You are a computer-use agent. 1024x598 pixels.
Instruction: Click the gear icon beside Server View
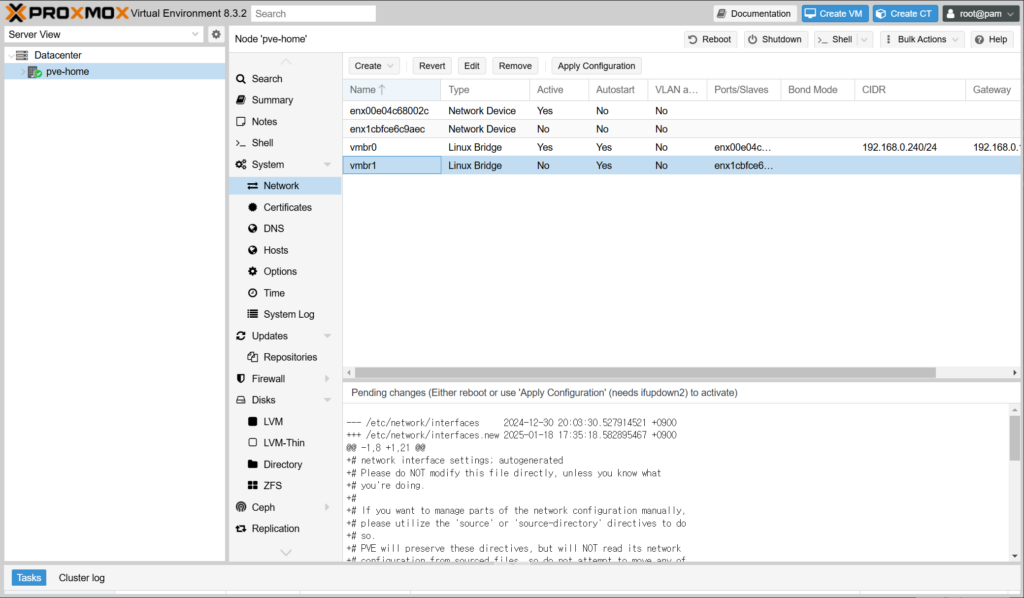coord(215,34)
